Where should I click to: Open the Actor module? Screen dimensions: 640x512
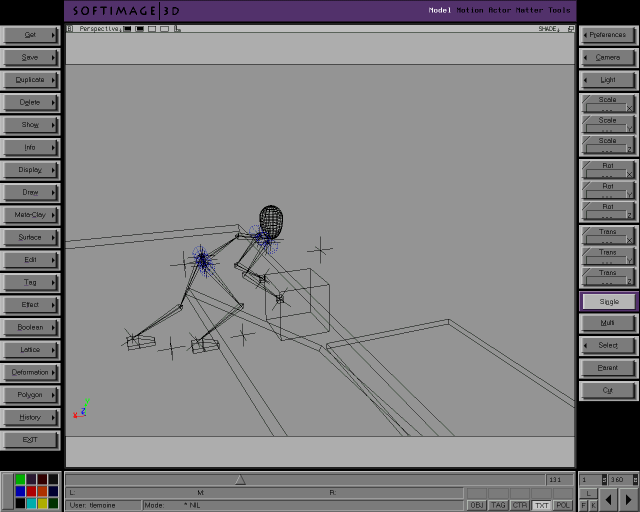(501, 10)
